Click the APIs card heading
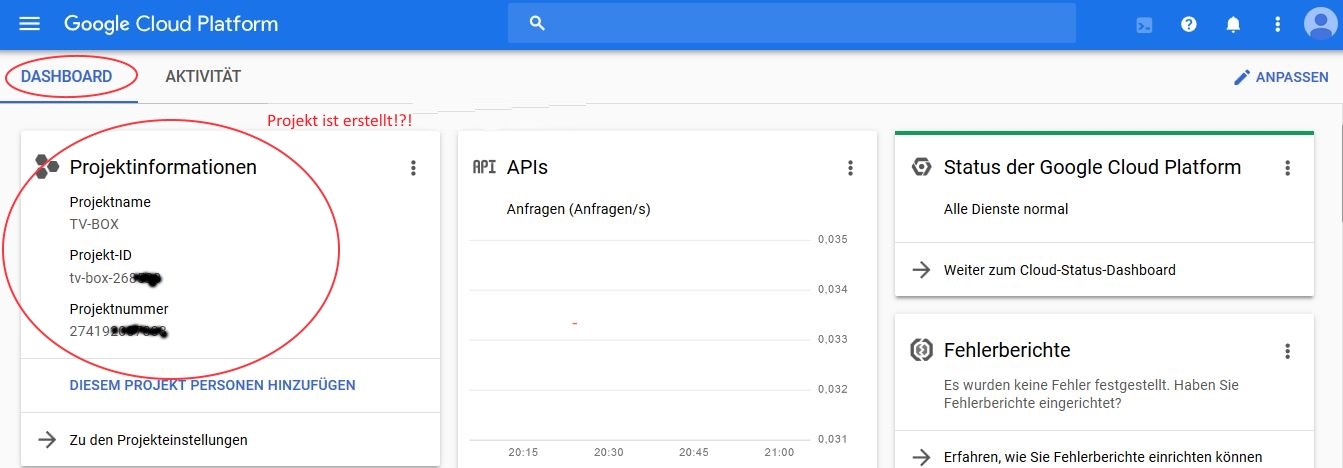The height and width of the screenshot is (468, 1343). click(527, 167)
